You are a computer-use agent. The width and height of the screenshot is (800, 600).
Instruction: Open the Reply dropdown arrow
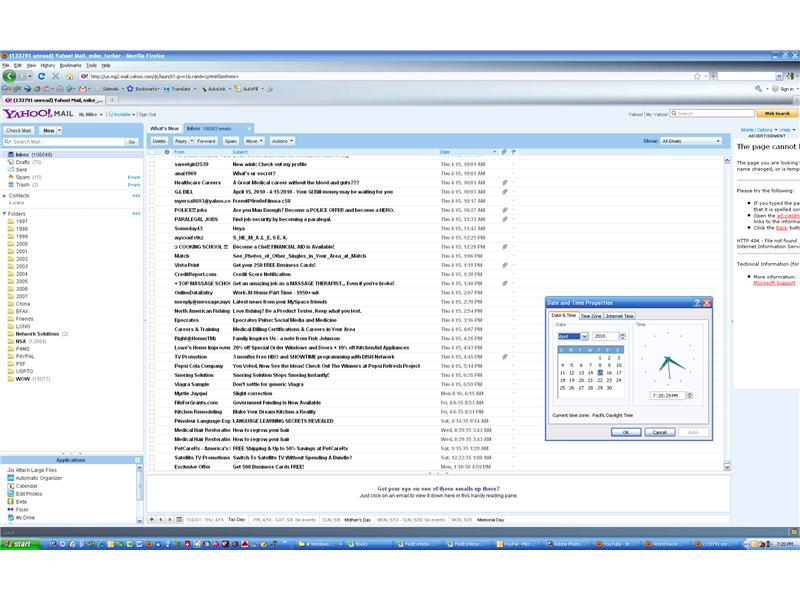click(x=192, y=141)
